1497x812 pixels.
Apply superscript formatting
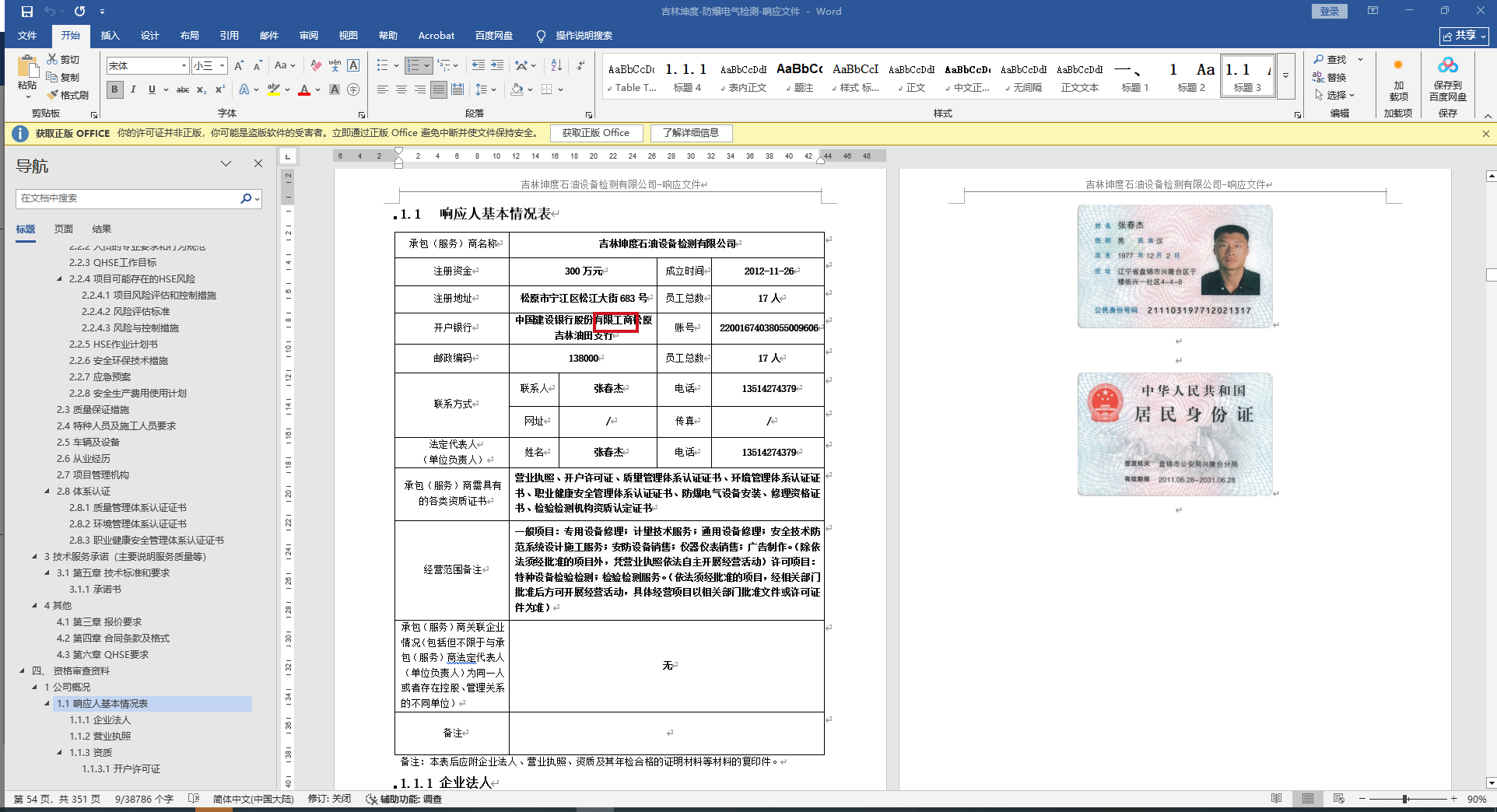click(220, 89)
